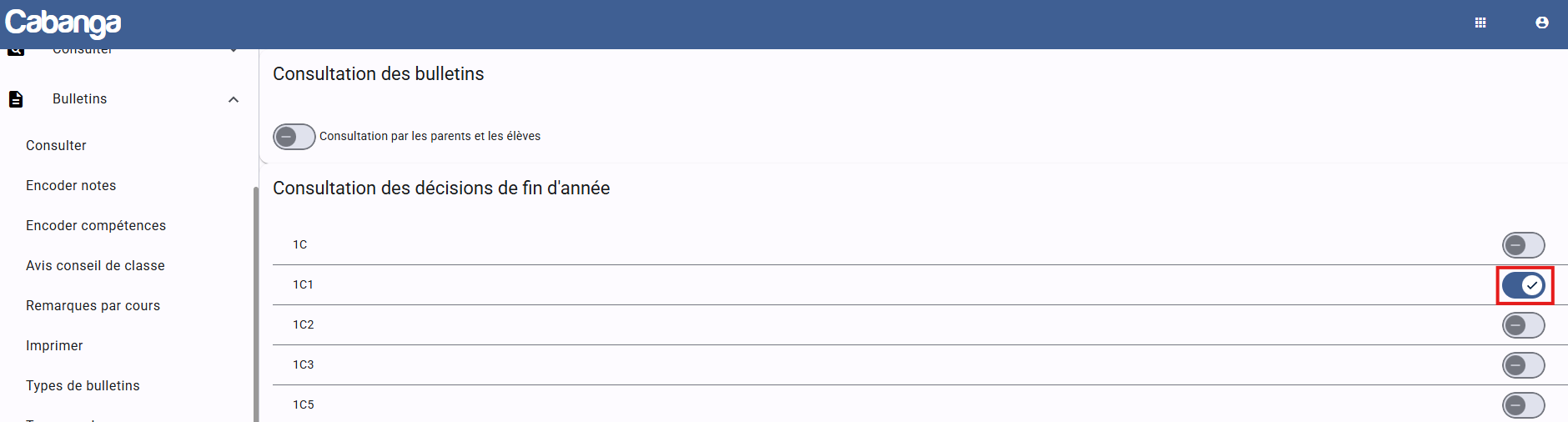Click the Cabanga logo
The image size is (1568, 422).
[x=63, y=23]
